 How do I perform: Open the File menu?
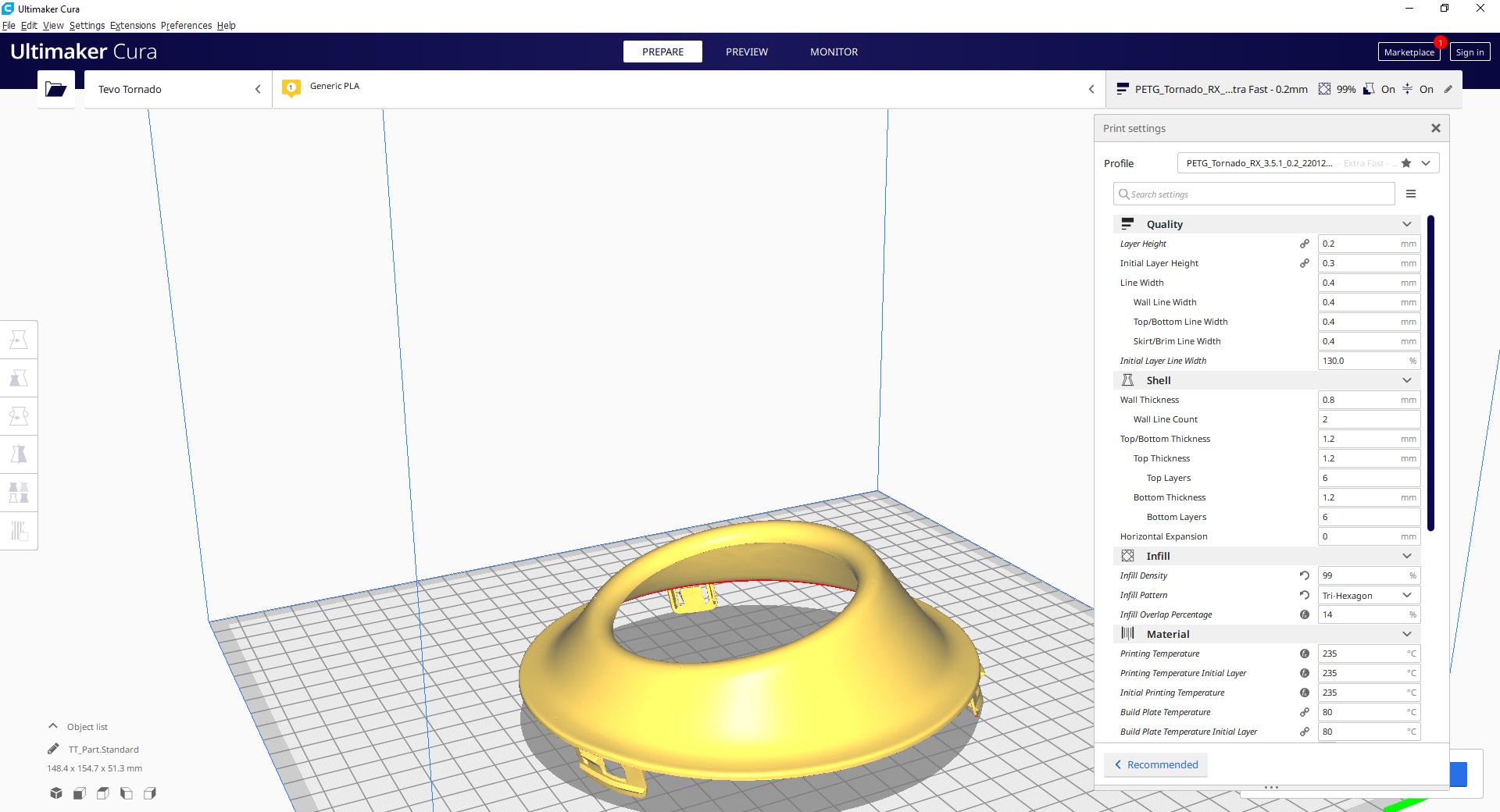click(9, 25)
